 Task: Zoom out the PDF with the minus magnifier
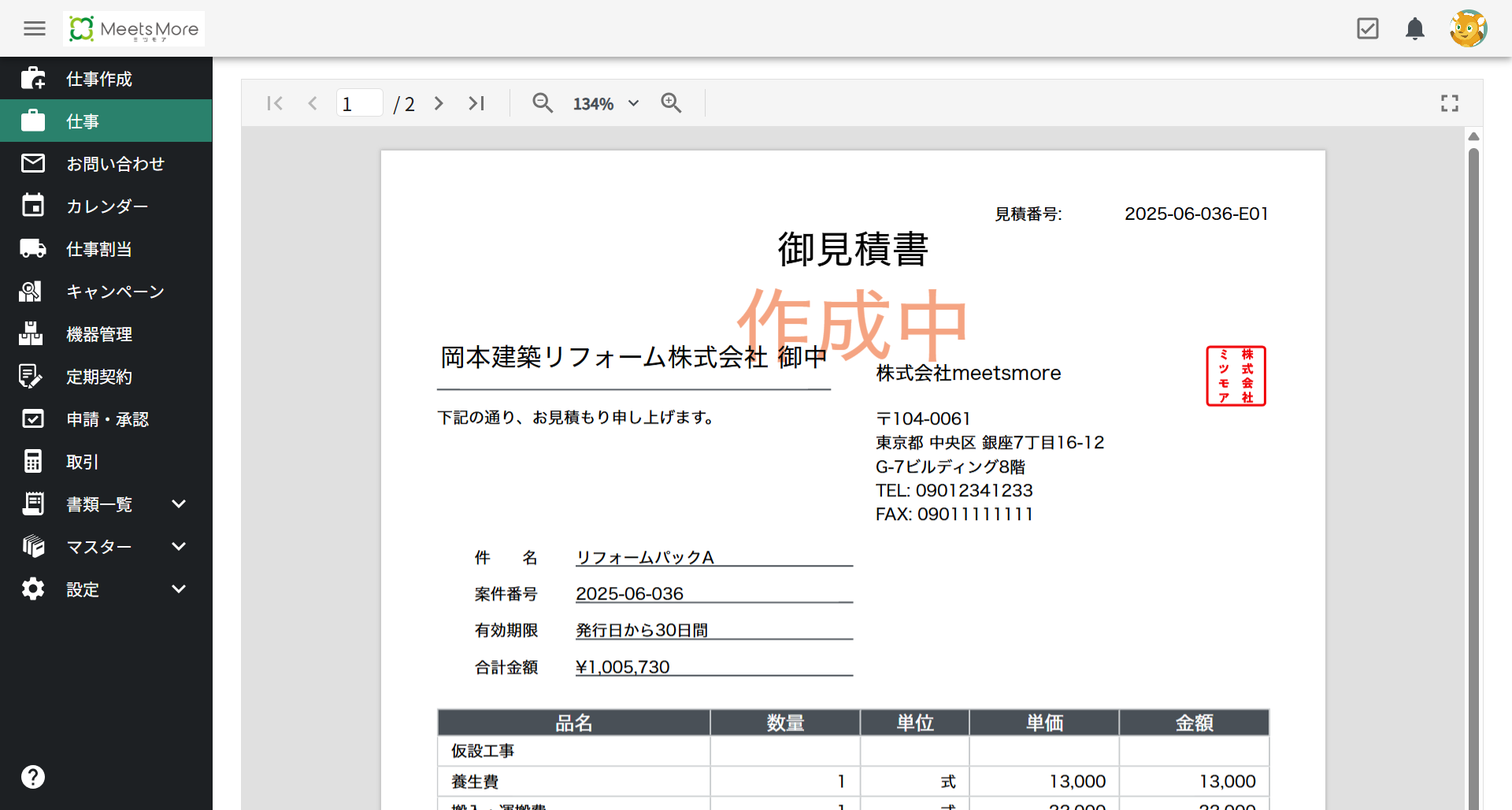tap(542, 103)
